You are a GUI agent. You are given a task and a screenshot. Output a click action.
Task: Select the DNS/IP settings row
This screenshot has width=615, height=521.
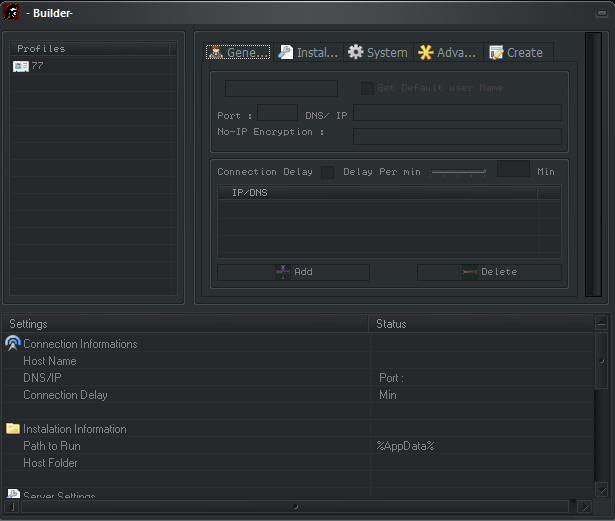click(298, 377)
